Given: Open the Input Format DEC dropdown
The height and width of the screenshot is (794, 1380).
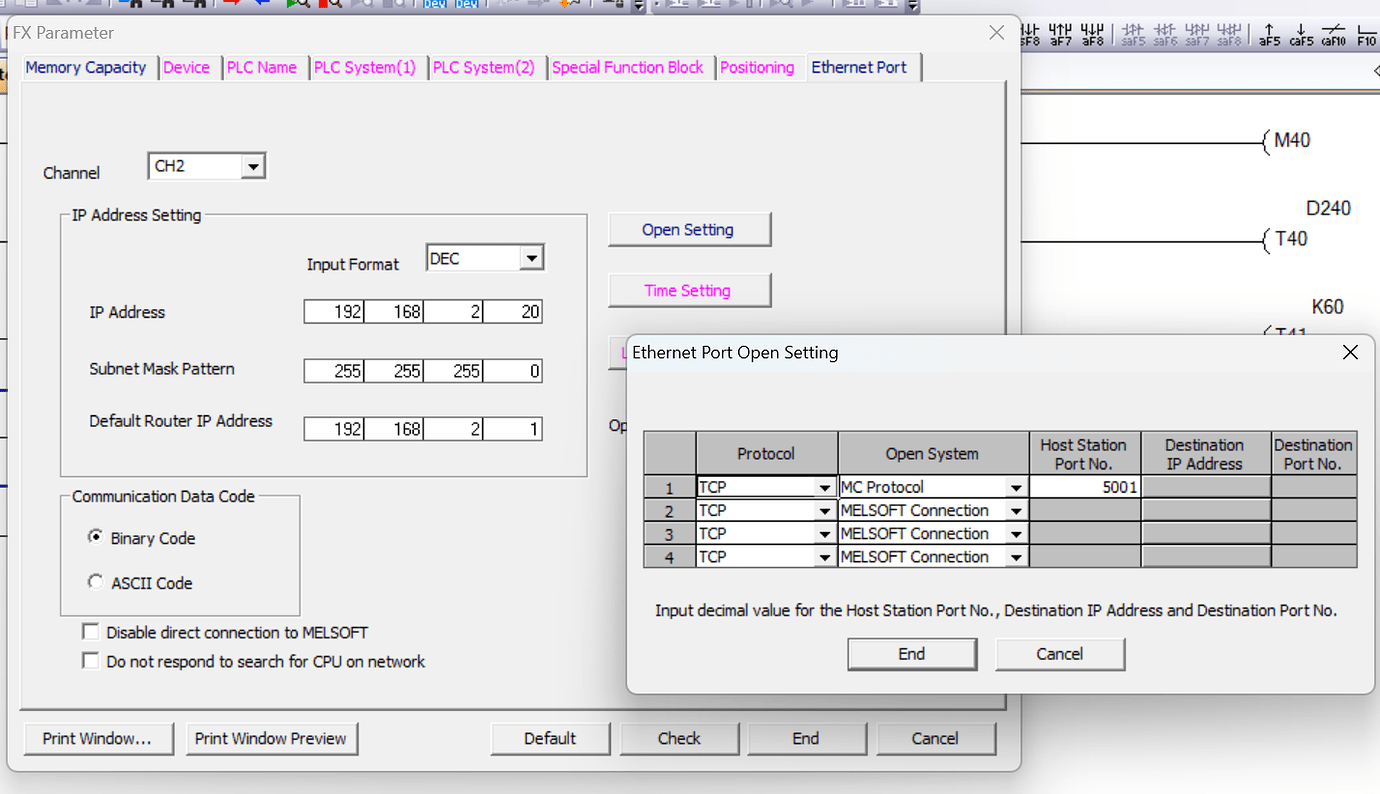Looking at the screenshot, I should [533, 257].
